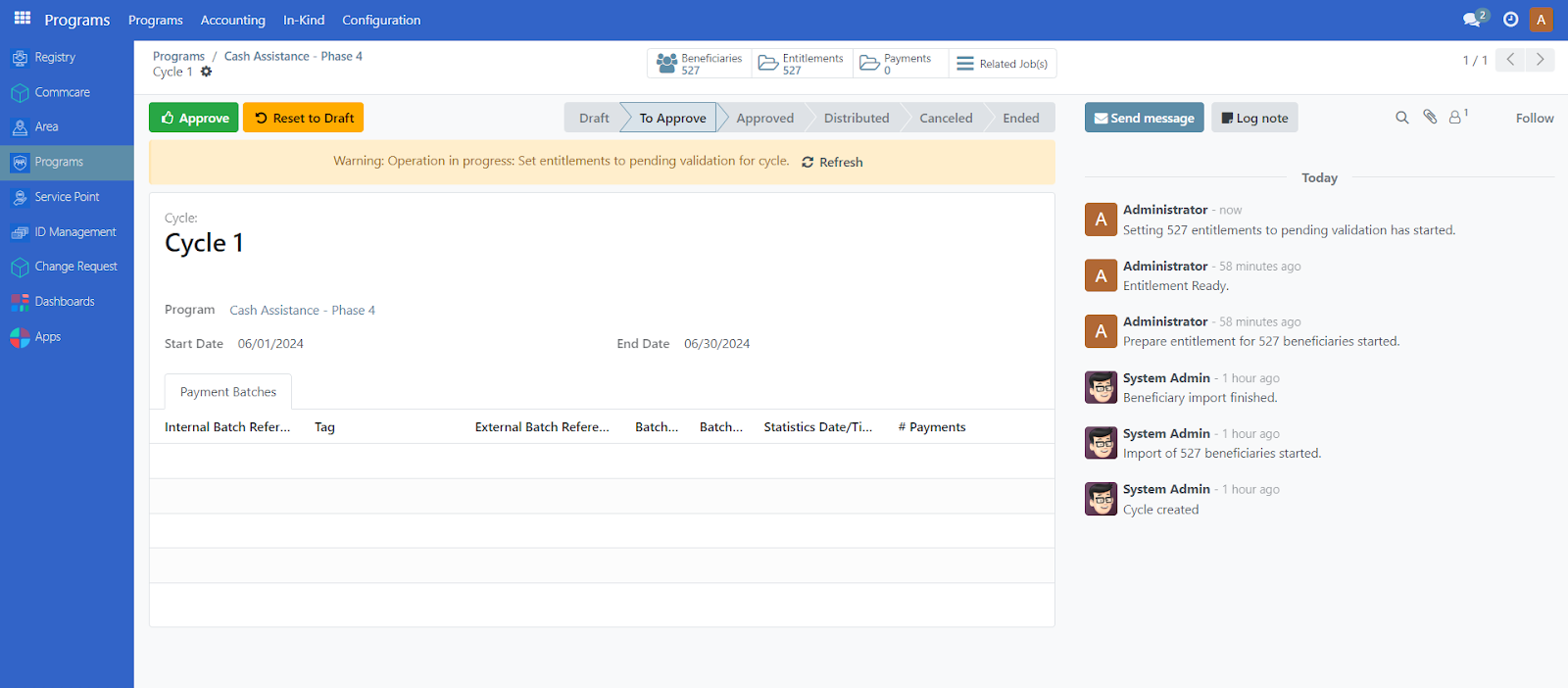
Task: Sort by External Batch Reference column
Action: [x=542, y=427]
